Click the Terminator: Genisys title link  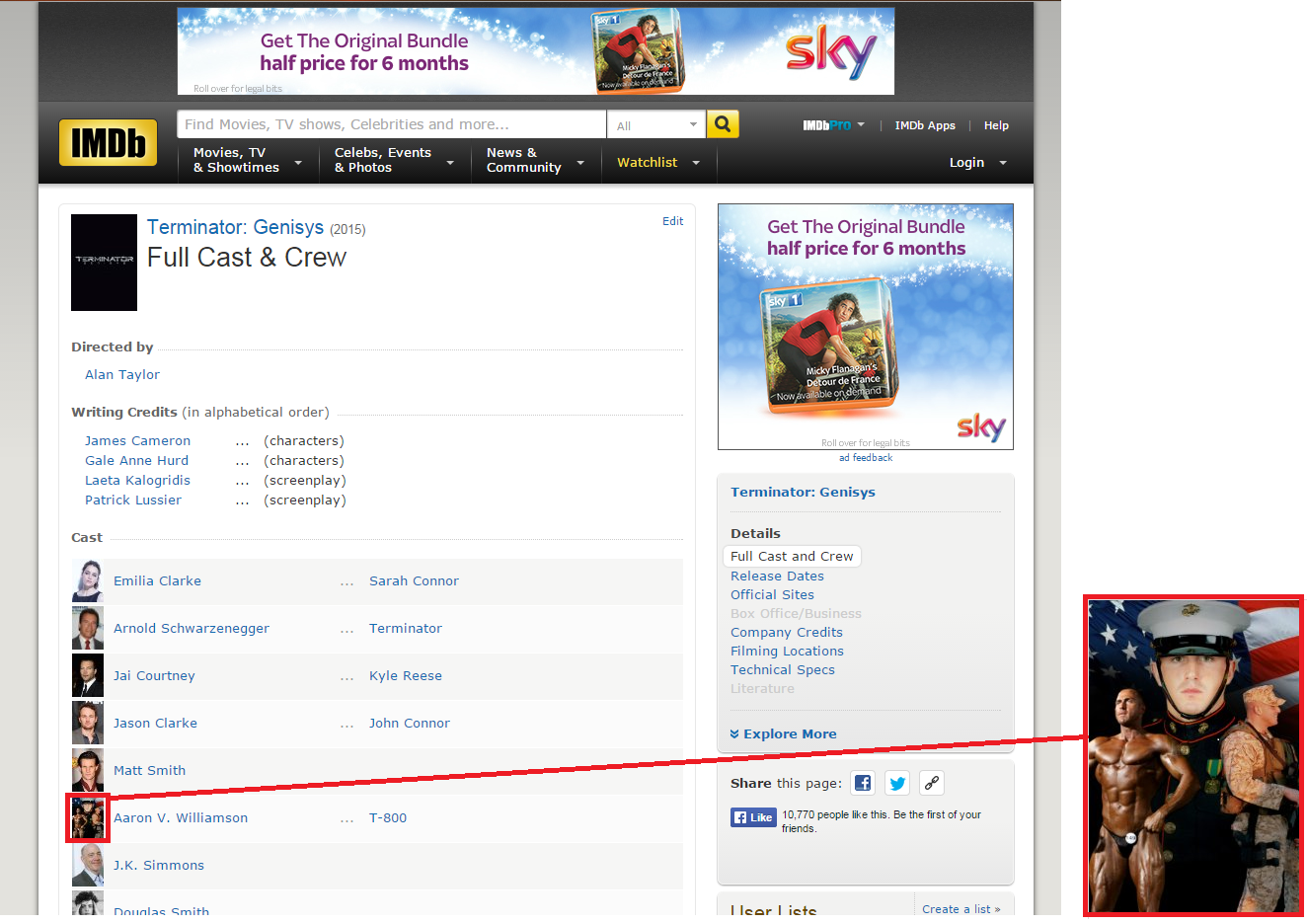[x=235, y=227]
